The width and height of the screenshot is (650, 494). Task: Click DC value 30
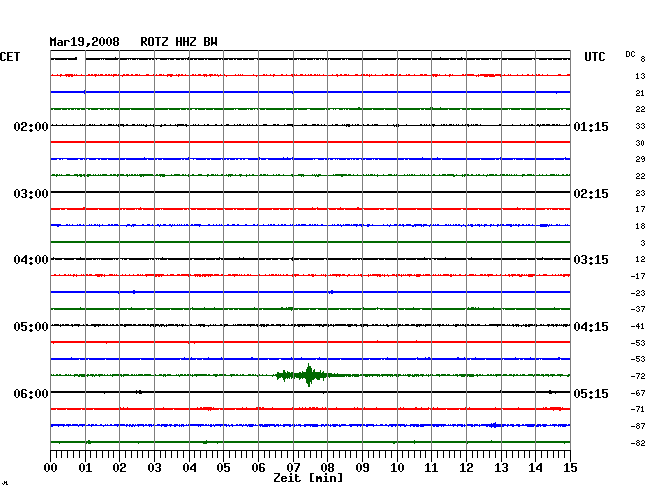[640, 143]
